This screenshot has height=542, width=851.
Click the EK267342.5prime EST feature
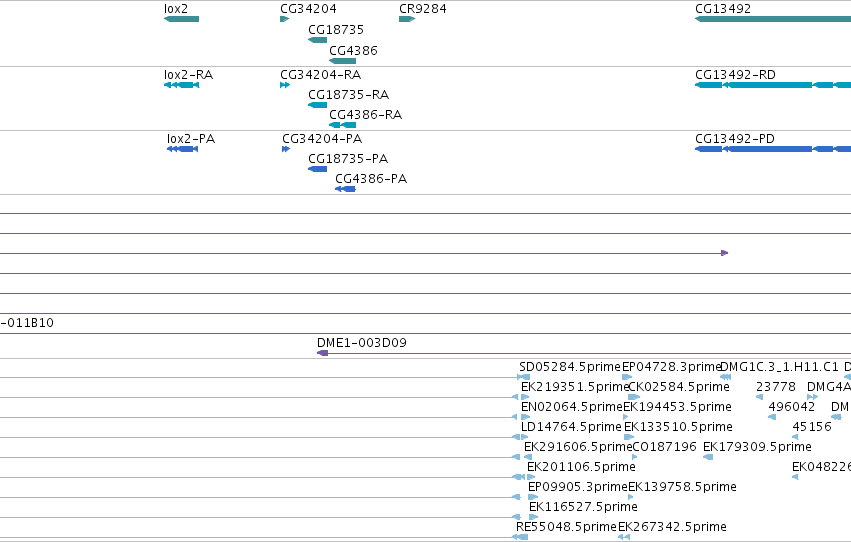624,537
